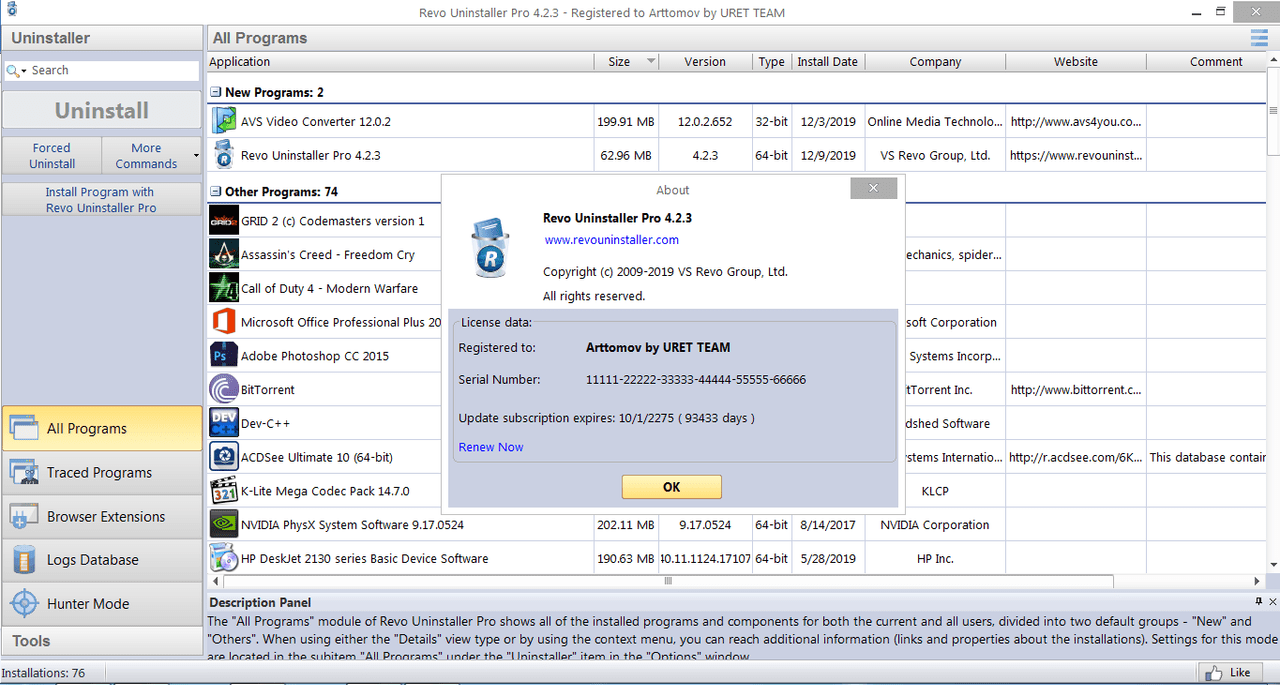Open the www.revouninstaller.com link
1280x685 pixels.
coord(612,240)
